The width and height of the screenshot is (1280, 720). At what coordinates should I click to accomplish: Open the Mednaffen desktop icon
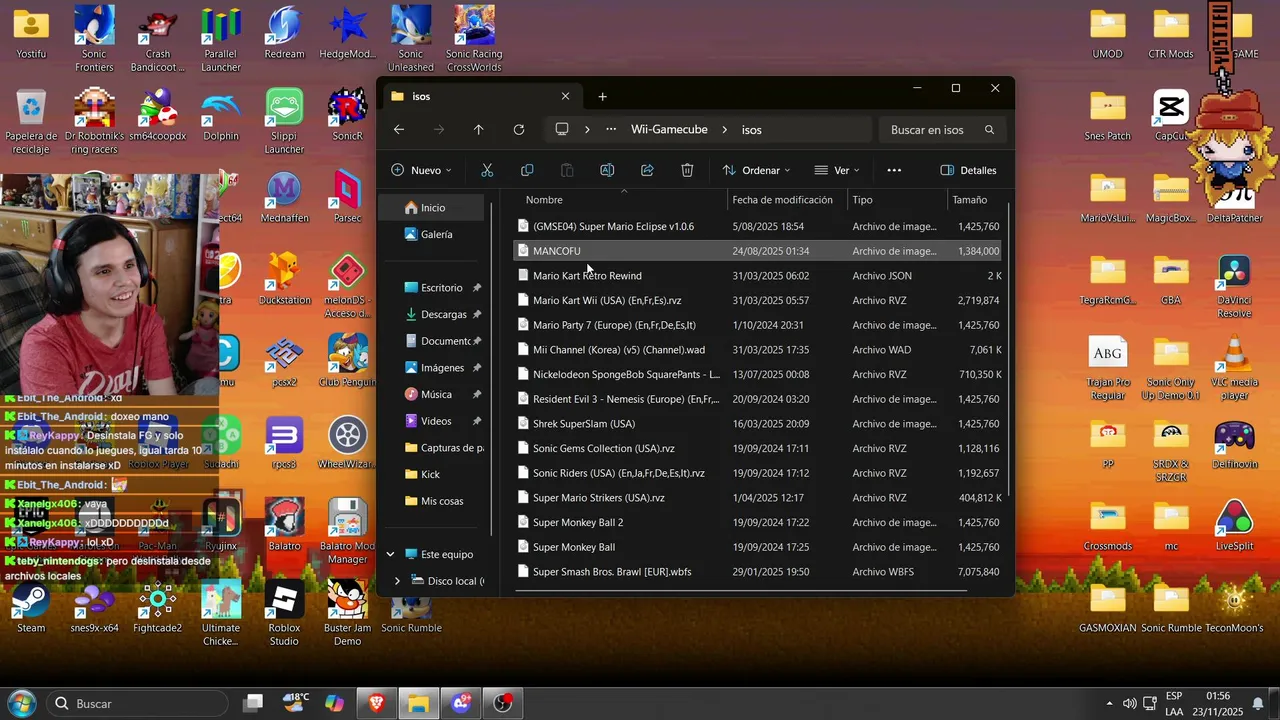284,197
